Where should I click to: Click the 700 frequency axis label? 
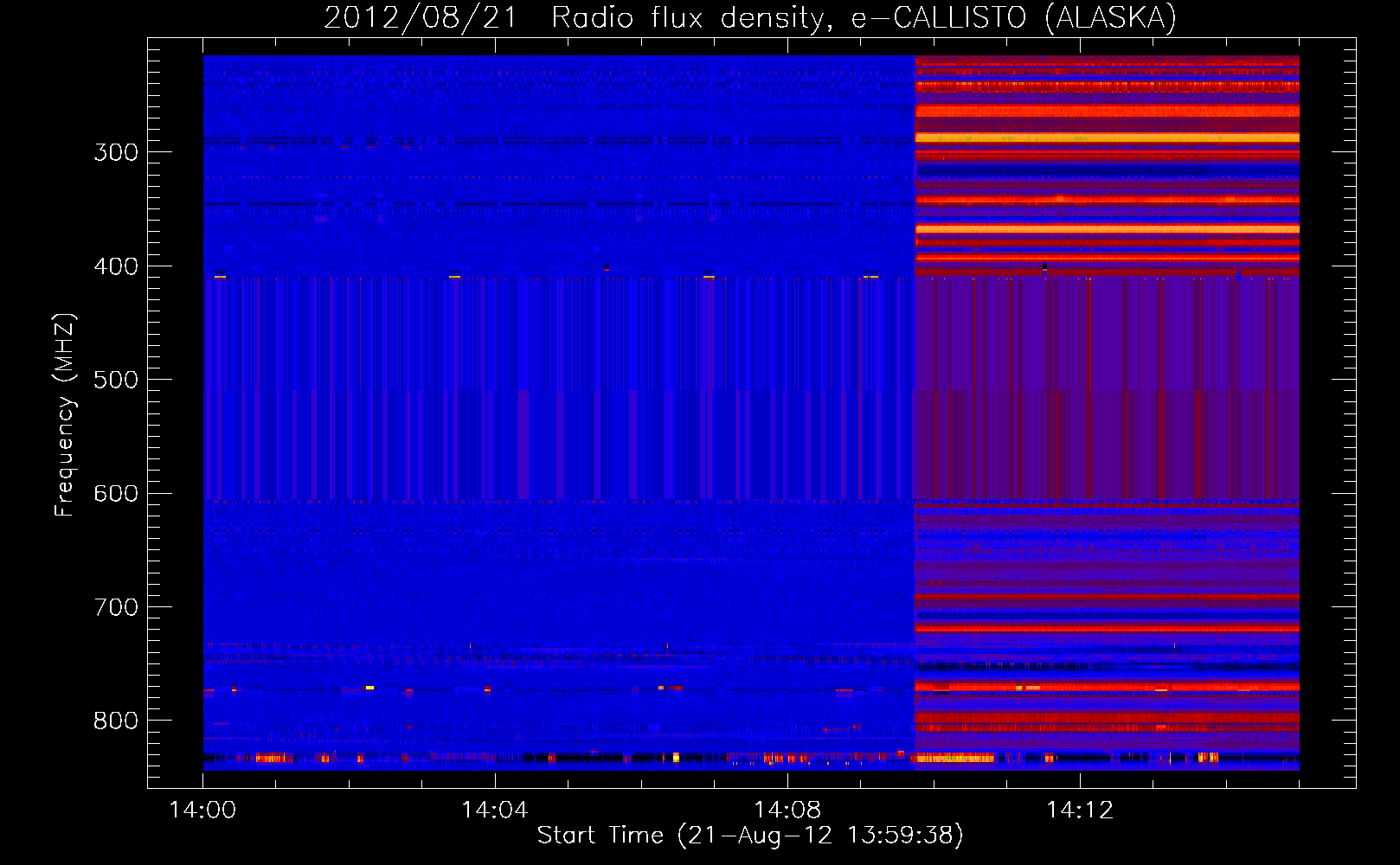pos(116,607)
